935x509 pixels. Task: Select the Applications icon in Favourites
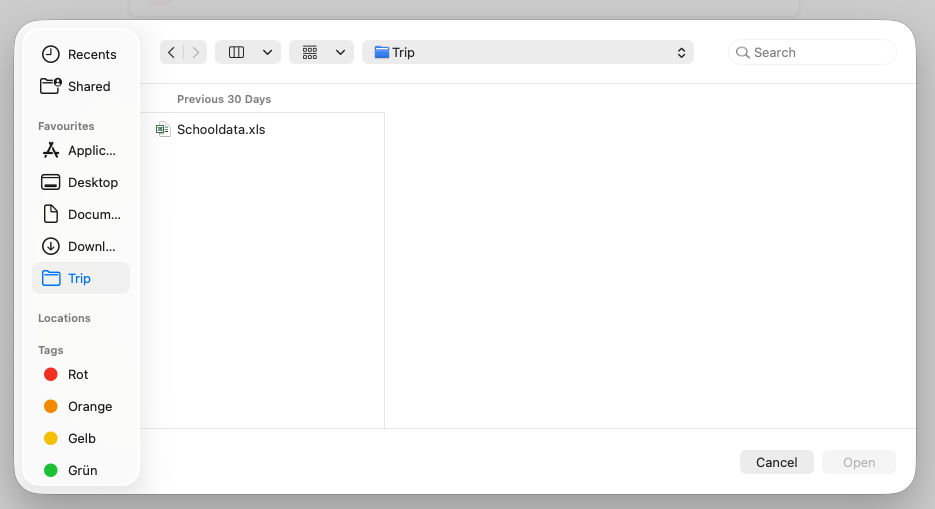(50, 150)
